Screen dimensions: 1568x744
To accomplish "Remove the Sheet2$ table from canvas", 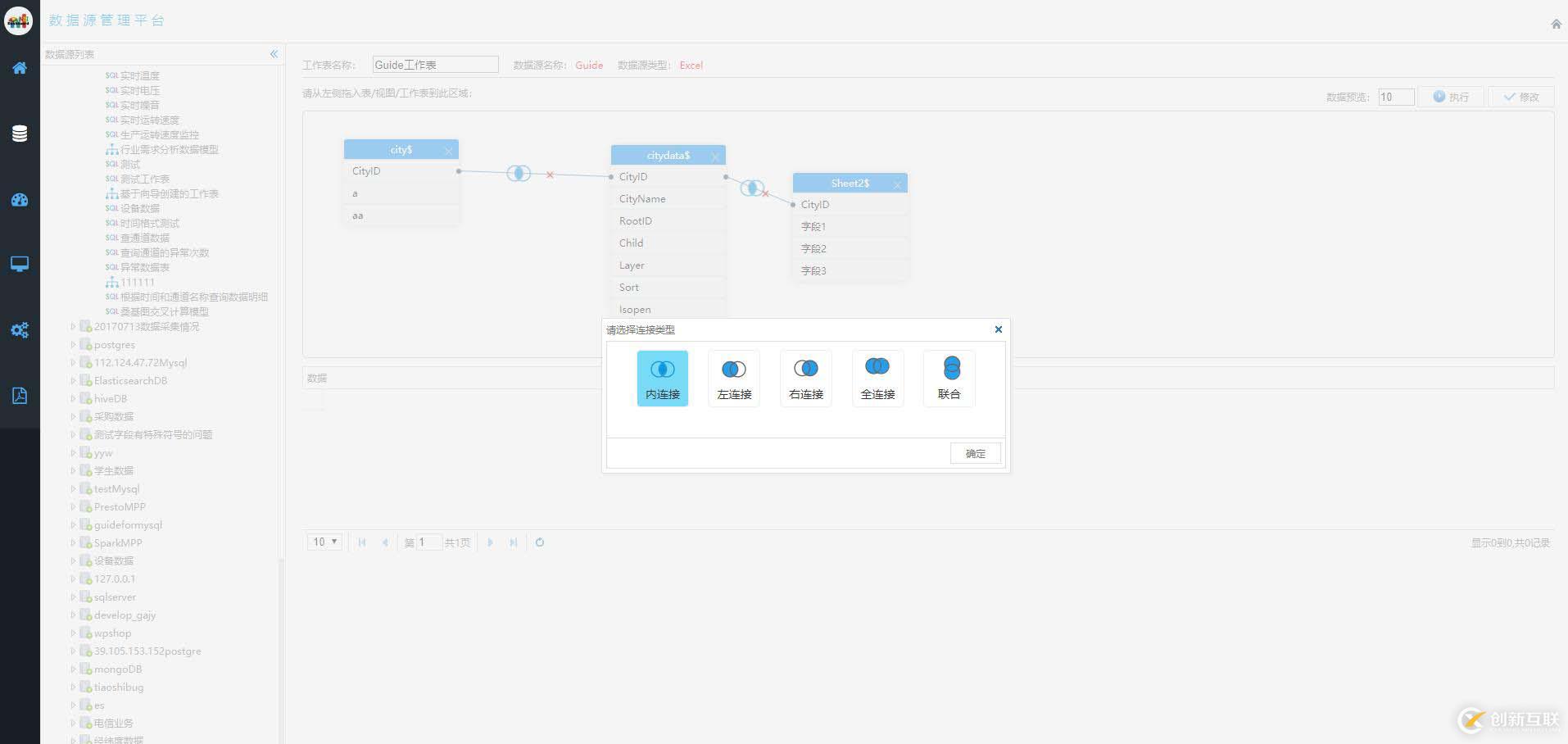I will (897, 184).
